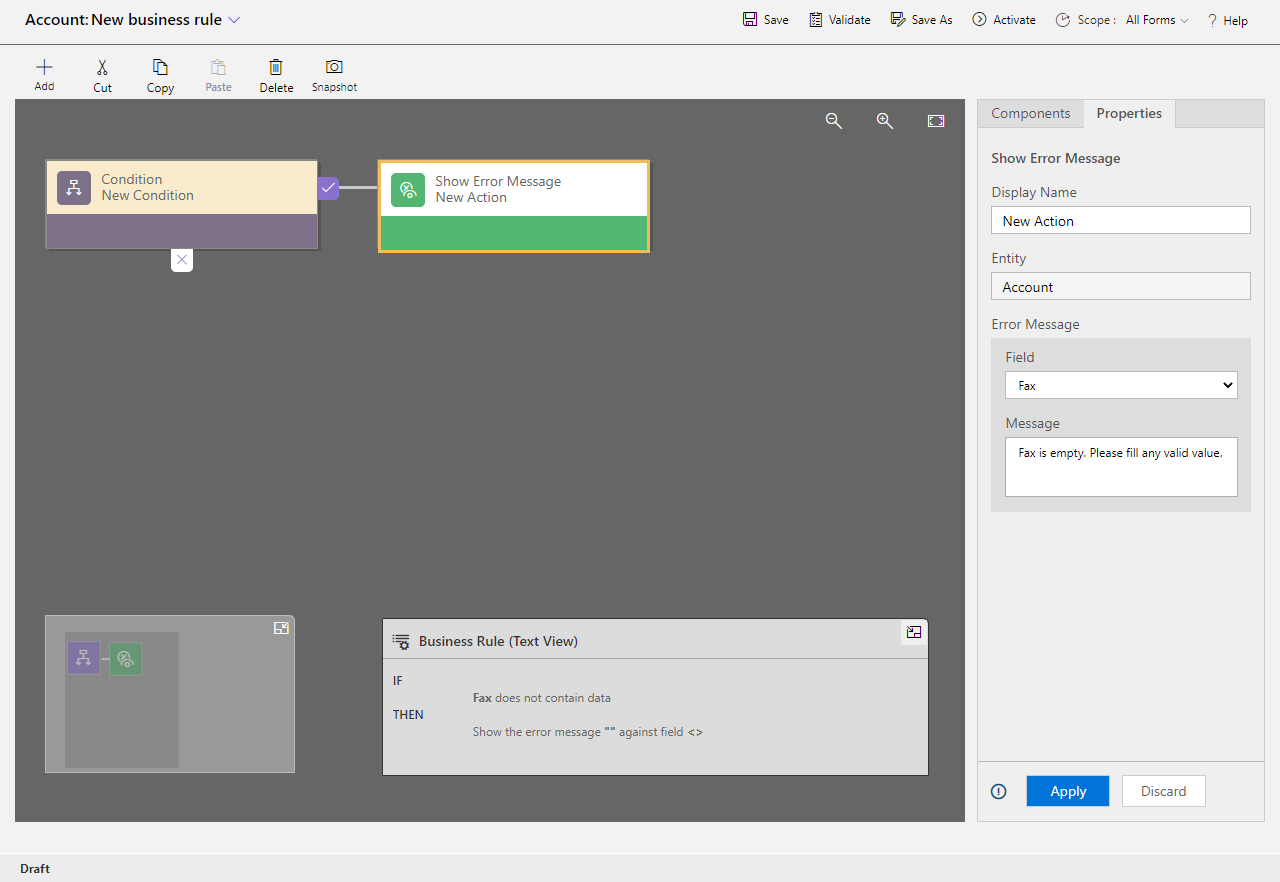This screenshot has width=1280, height=882.
Task: Click inside the error Message text box
Action: (1120, 465)
